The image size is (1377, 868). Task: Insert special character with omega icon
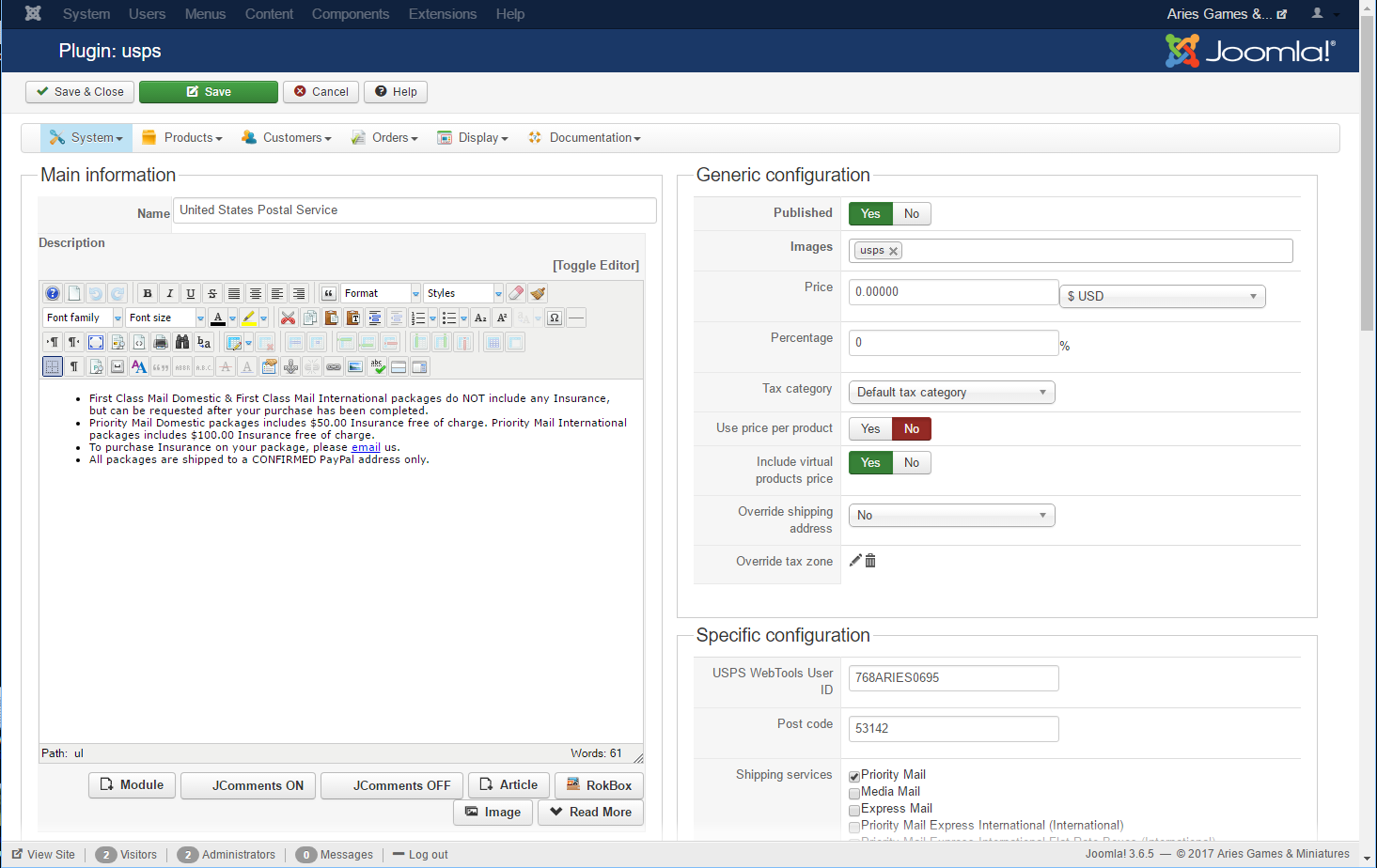[555, 318]
